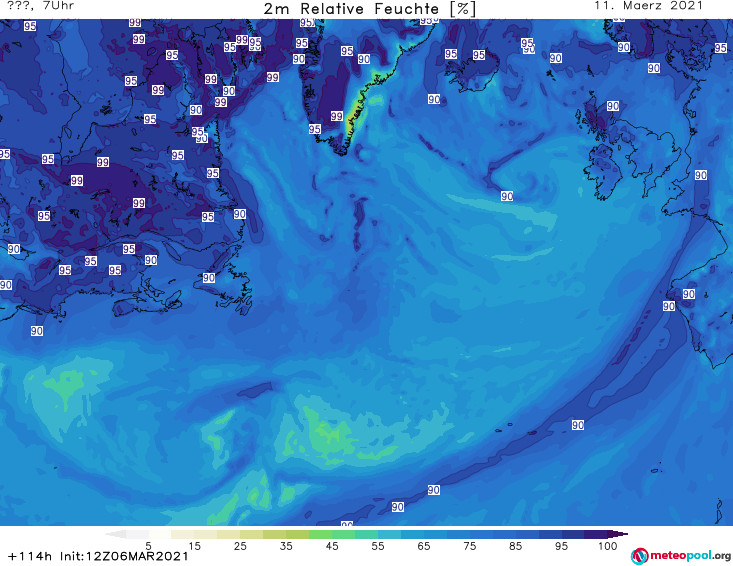Screen dimensions: 733x566
Task: Click the dark purple arrow tip ending the color scale
Action: 618,534
